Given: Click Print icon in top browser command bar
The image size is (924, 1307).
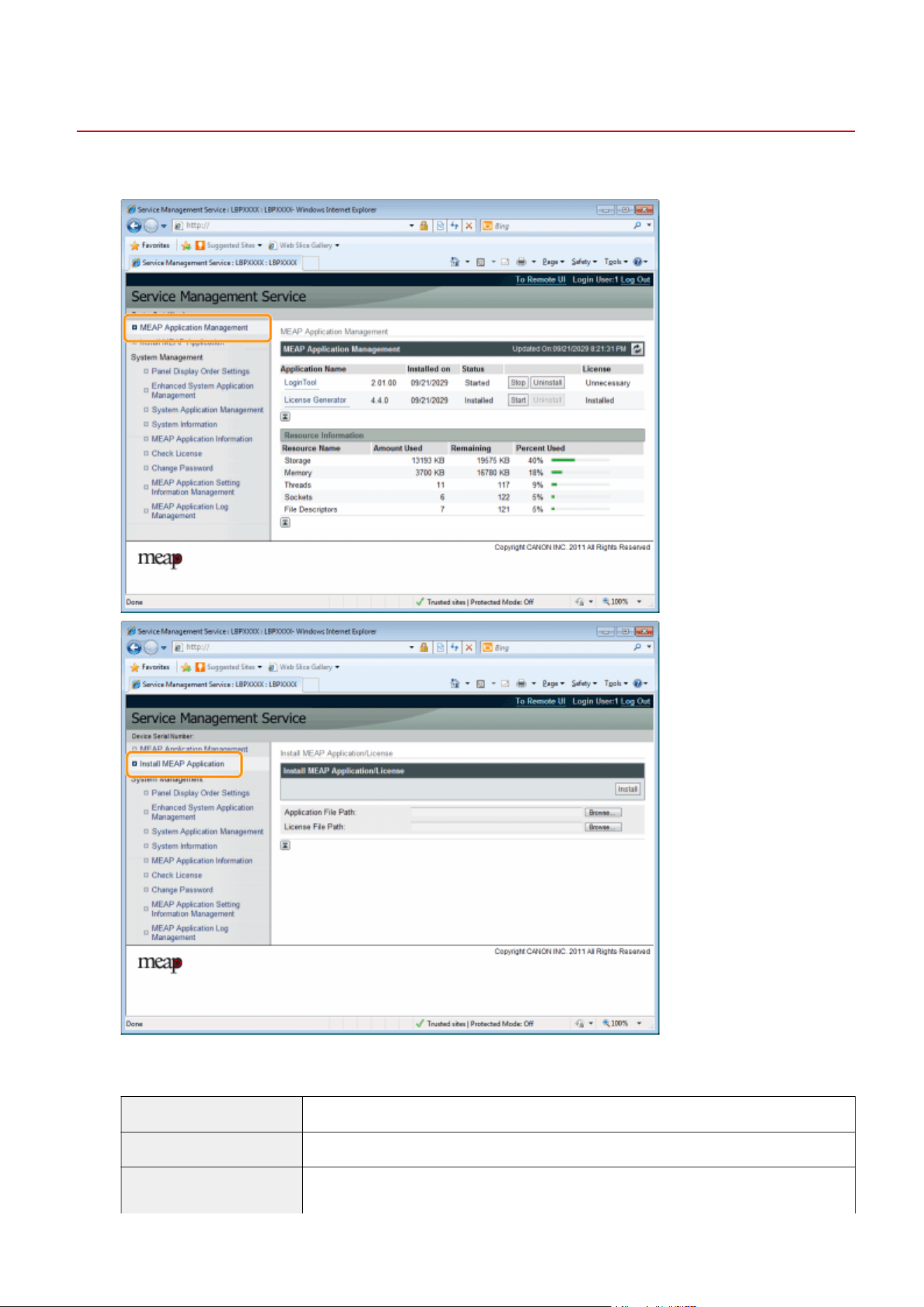Looking at the screenshot, I should tap(521, 262).
